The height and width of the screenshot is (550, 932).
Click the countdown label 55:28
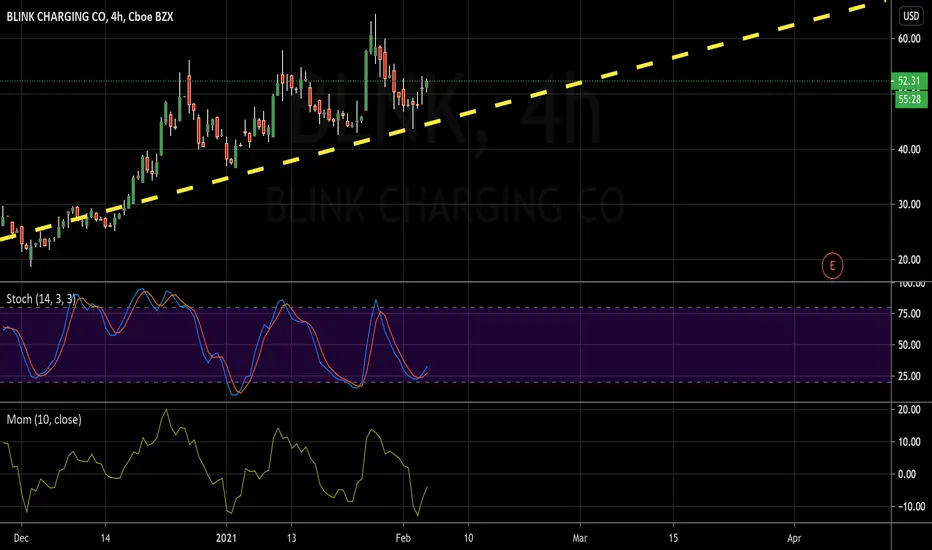[911, 99]
